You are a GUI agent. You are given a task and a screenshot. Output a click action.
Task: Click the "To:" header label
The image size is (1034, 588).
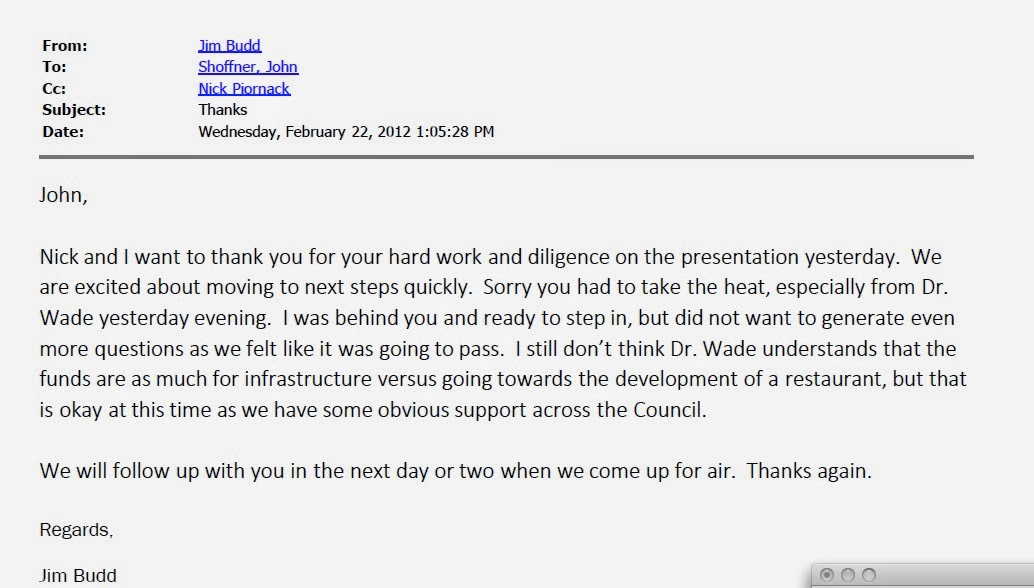click(54, 67)
